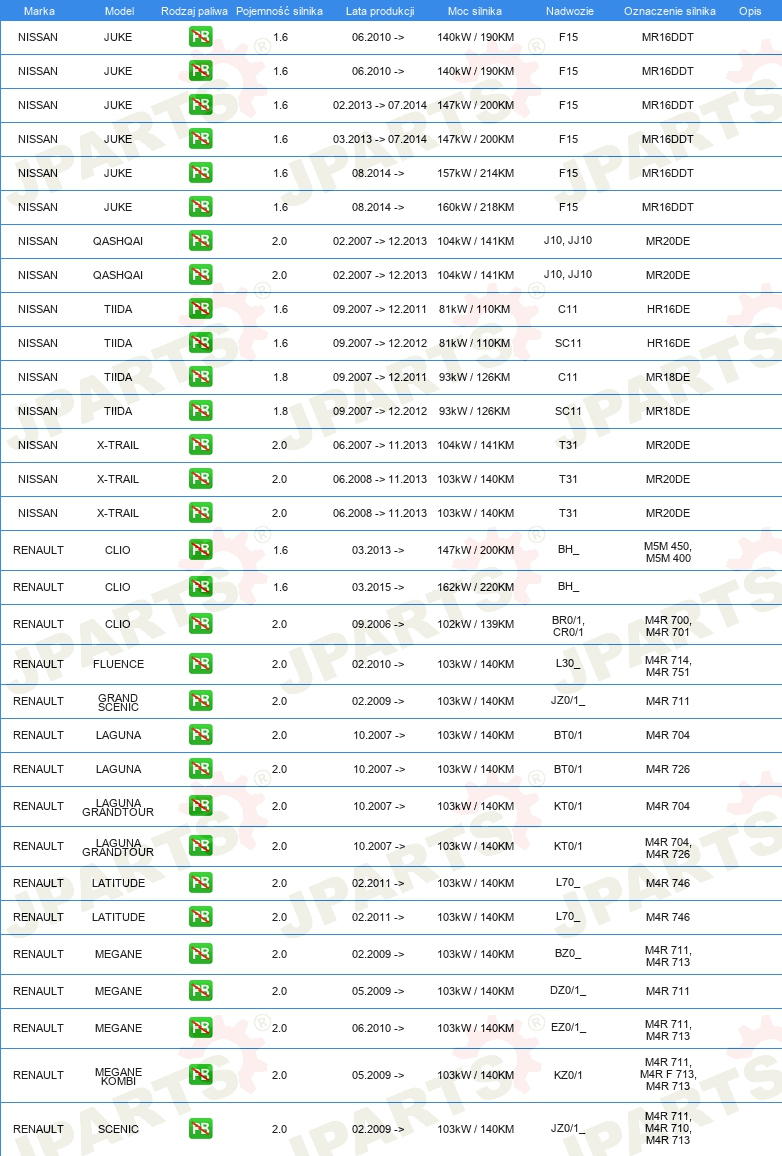Click fuel icon in LAGUNA BT0/1 M4R 726 row
782x1156 pixels.
tap(200, 768)
